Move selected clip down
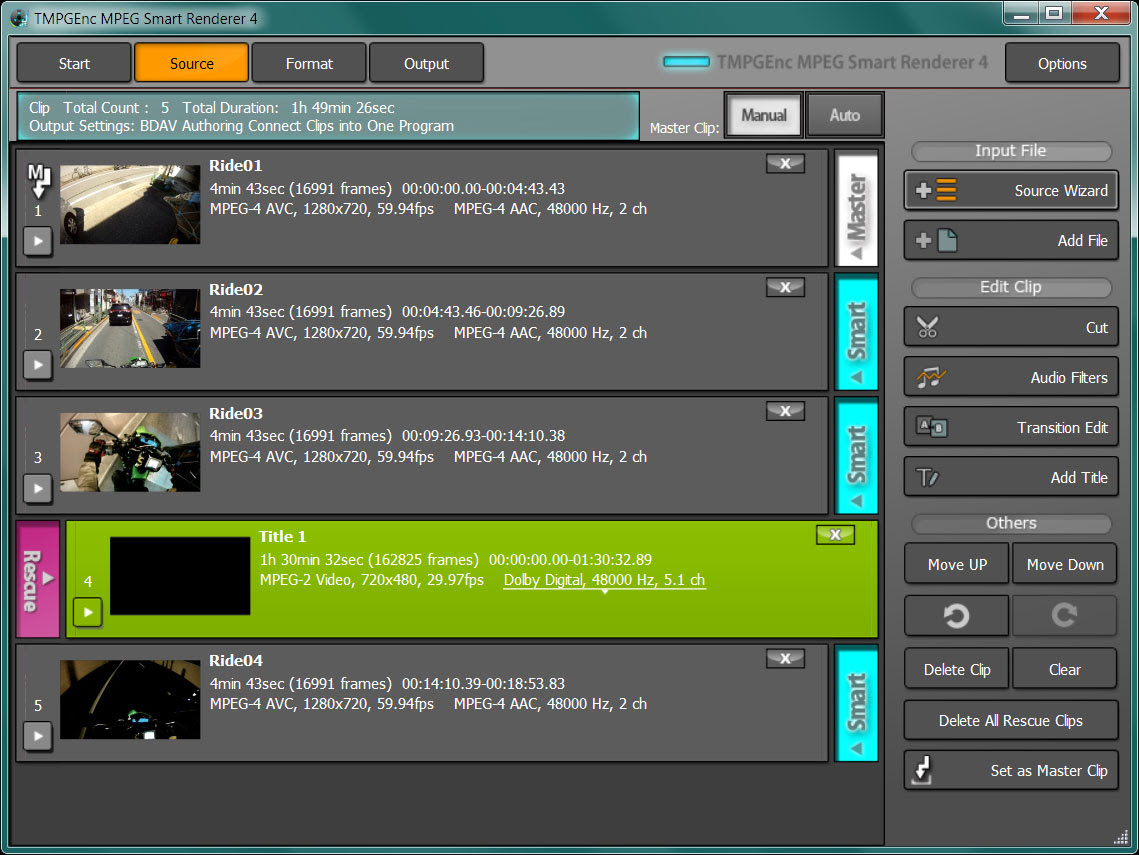This screenshot has height=855, width=1139. pyautogui.click(x=1065, y=564)
